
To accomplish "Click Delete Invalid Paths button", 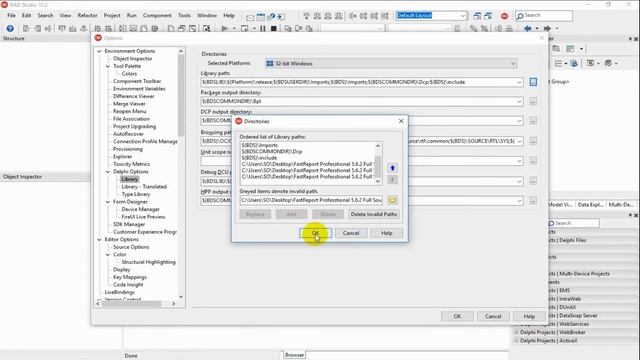I will 374,214.
